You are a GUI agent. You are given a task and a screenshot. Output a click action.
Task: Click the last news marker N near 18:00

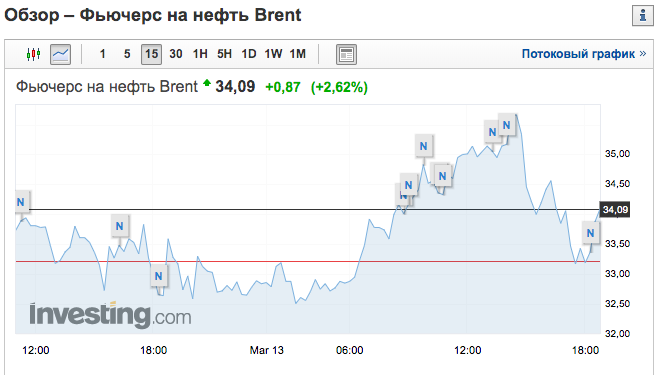click(590, 233)
